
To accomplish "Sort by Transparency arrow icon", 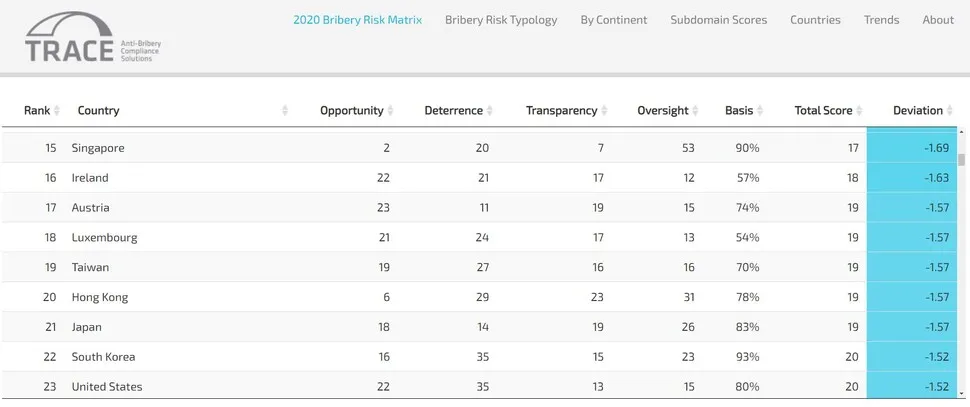I will pyautogui.click(x=605, y=111).
